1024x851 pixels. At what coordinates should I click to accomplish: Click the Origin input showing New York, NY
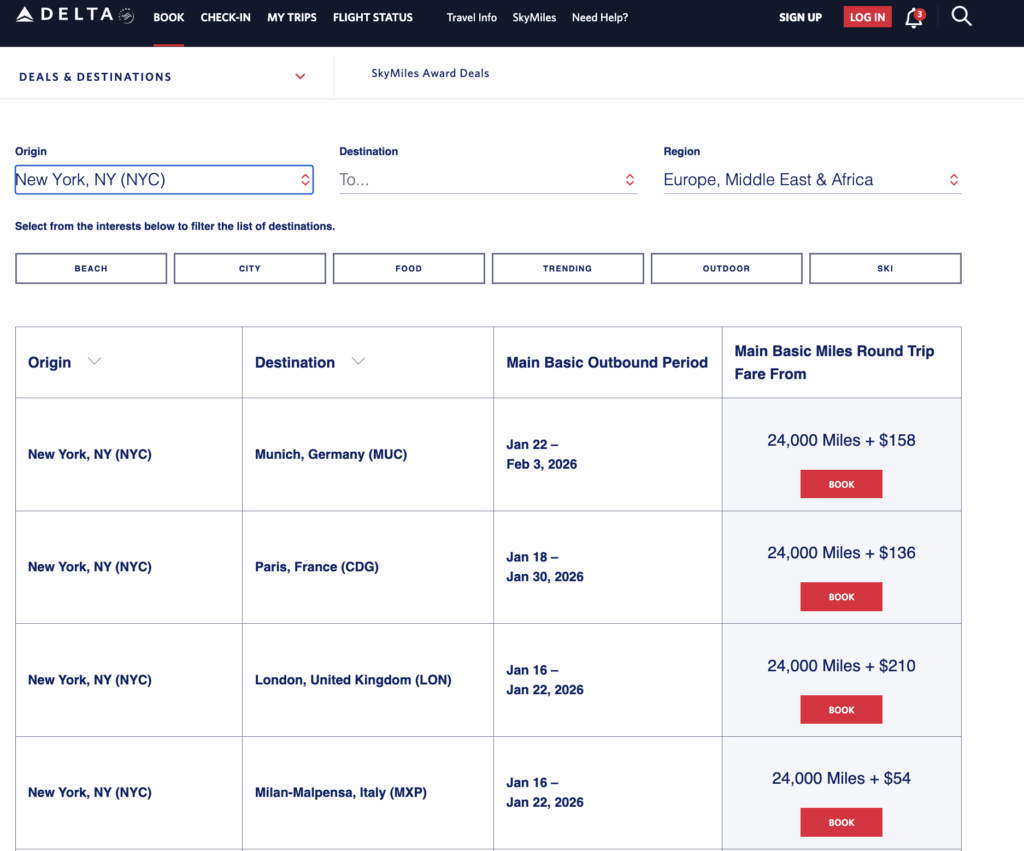coord(163,180)
